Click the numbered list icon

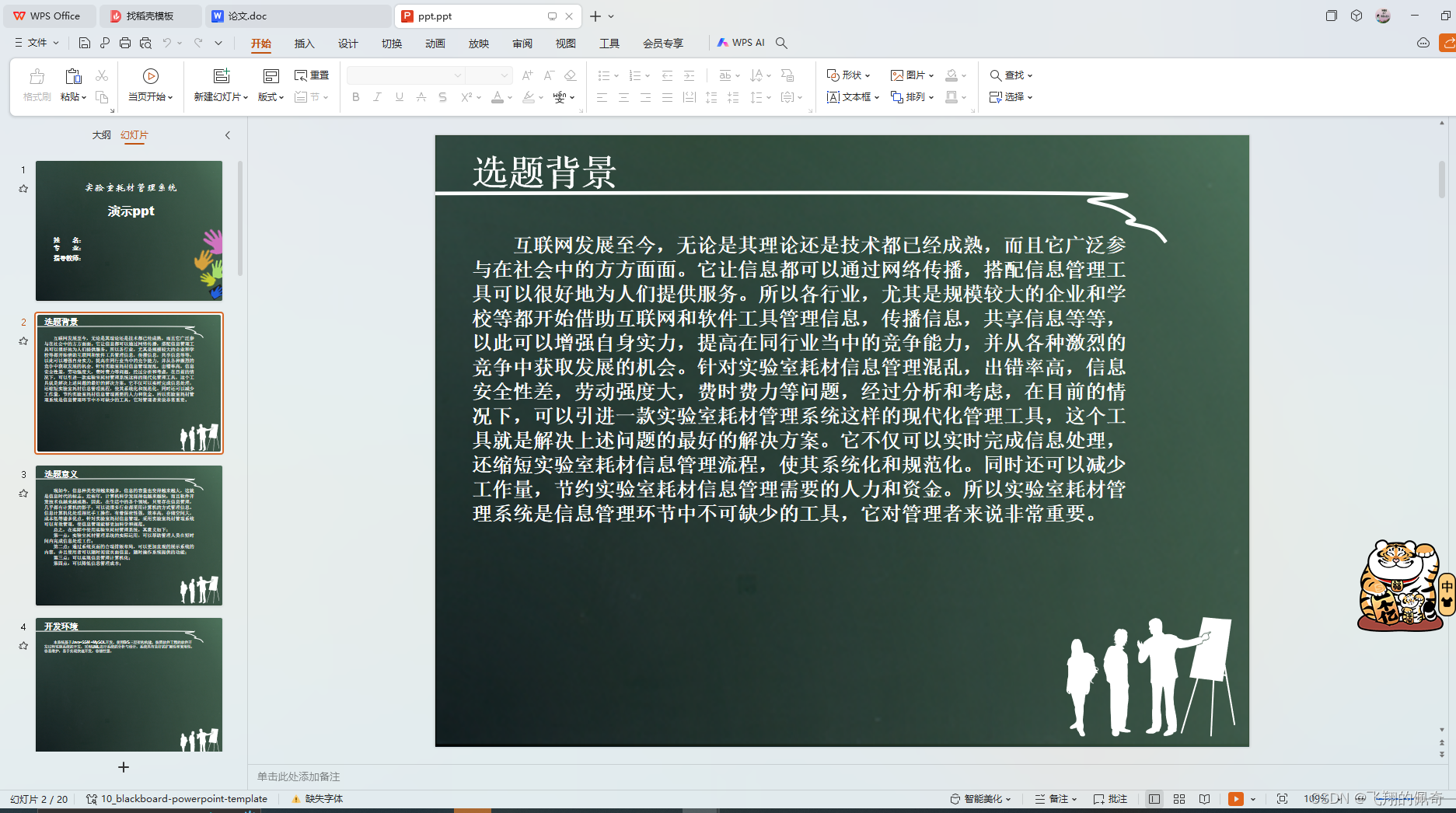pos(635,75)
